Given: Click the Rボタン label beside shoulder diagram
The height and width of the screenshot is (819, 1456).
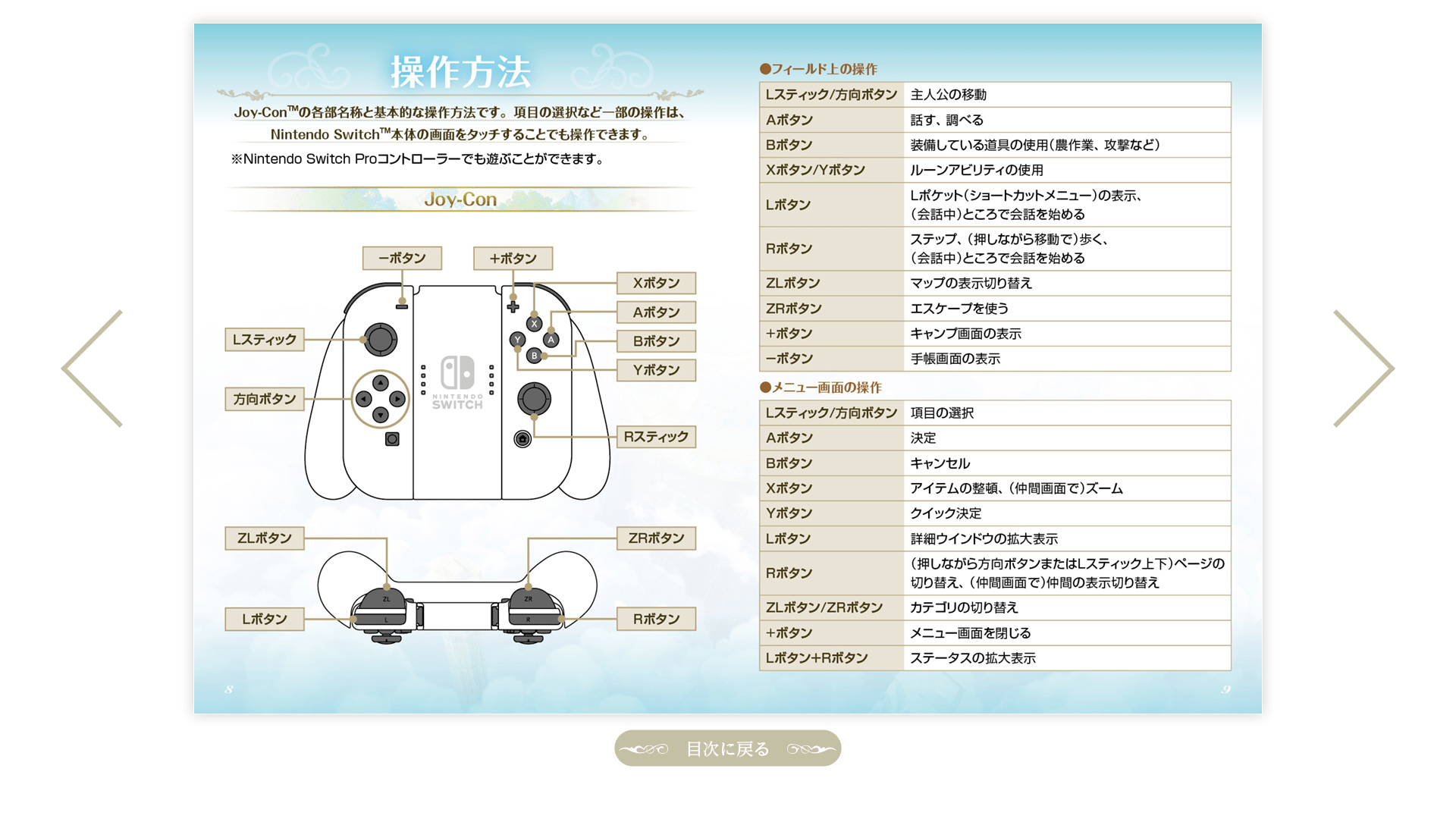Looking at the screenshot, I should coord(656,620).
